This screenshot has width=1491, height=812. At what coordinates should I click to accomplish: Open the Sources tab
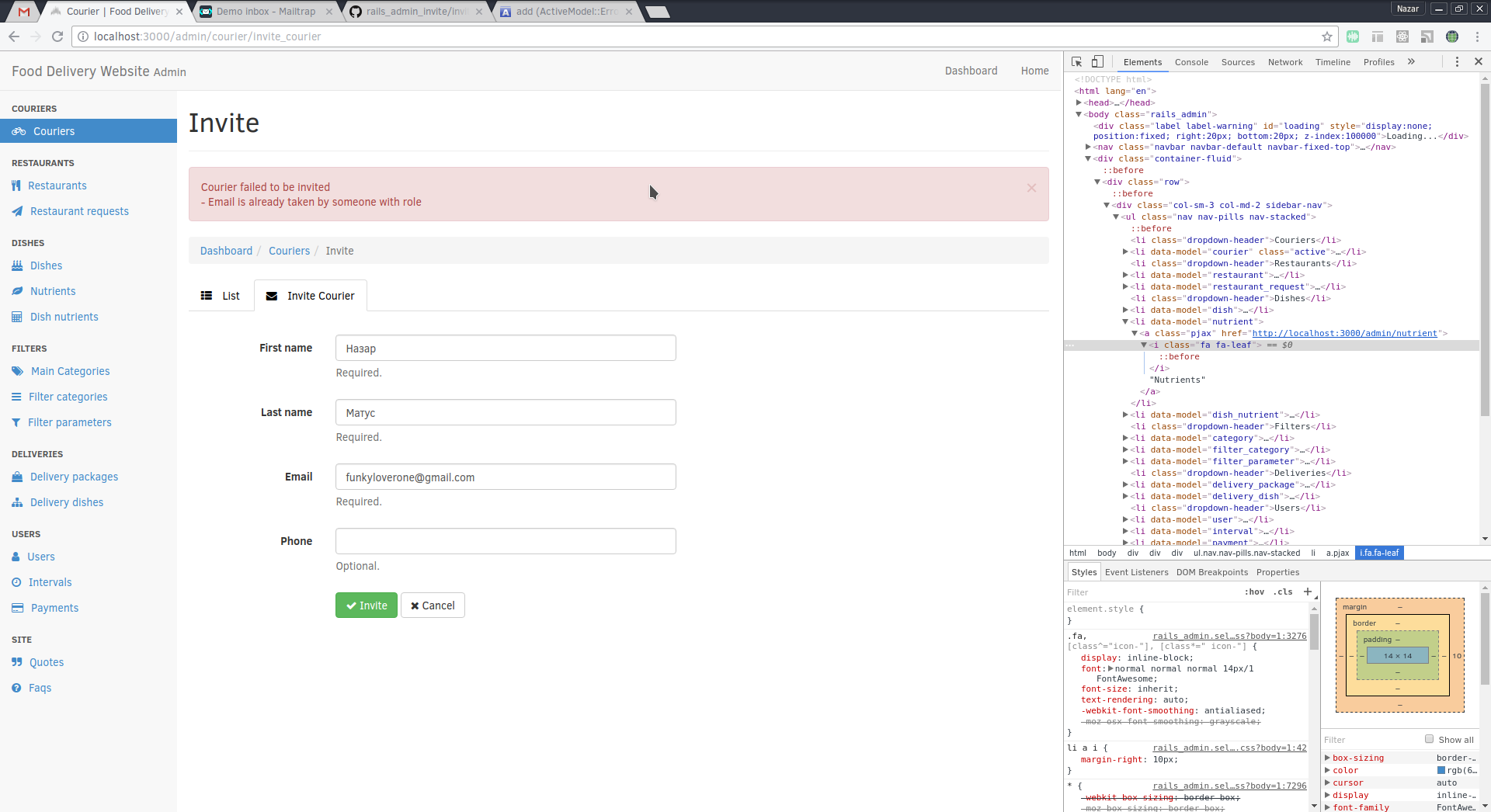[x=1238, y=62]
